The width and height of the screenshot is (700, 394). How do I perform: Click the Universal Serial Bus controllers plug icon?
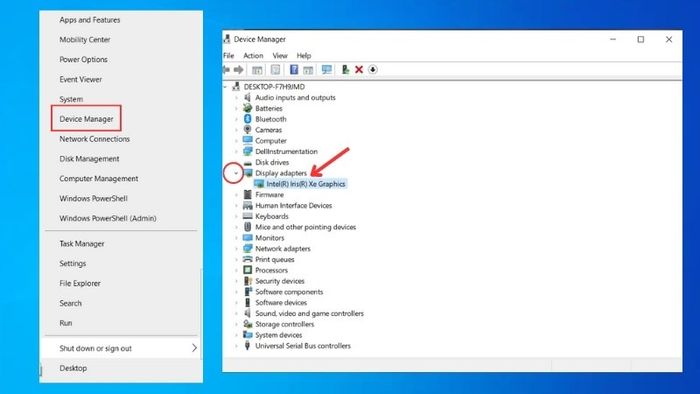click(248, 345)
